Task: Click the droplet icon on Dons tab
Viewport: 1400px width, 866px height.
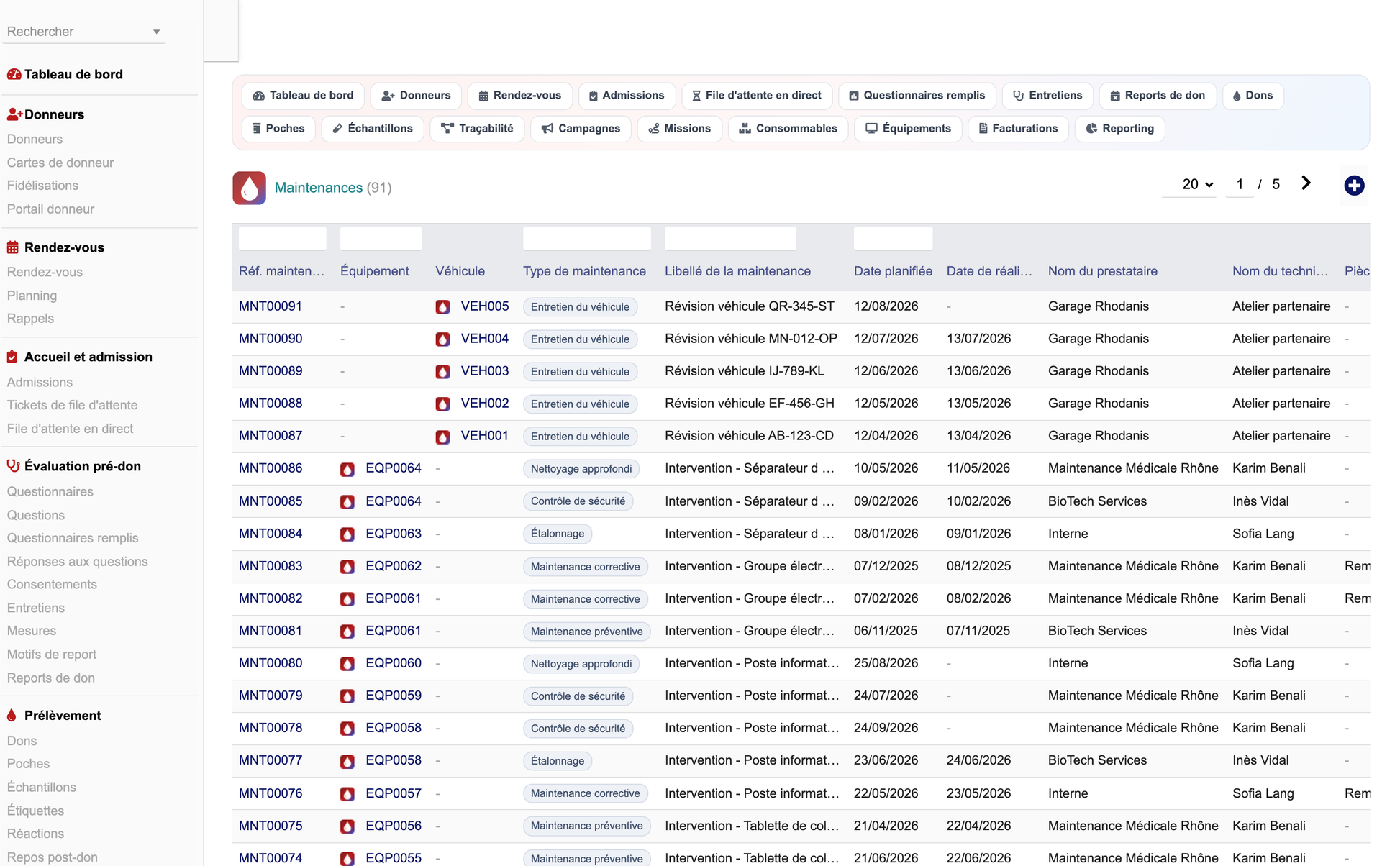Action: tap(1237, 96)
